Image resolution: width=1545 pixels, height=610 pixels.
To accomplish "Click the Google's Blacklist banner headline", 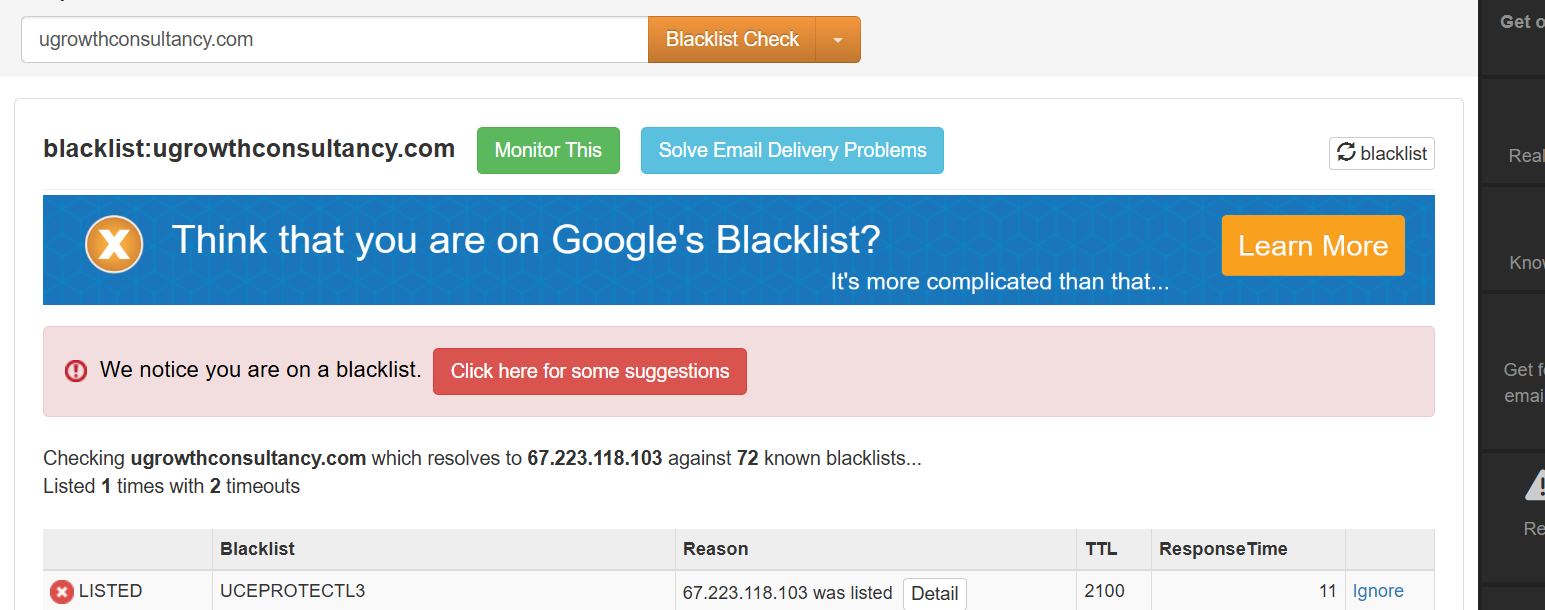I will pos(526,240).
